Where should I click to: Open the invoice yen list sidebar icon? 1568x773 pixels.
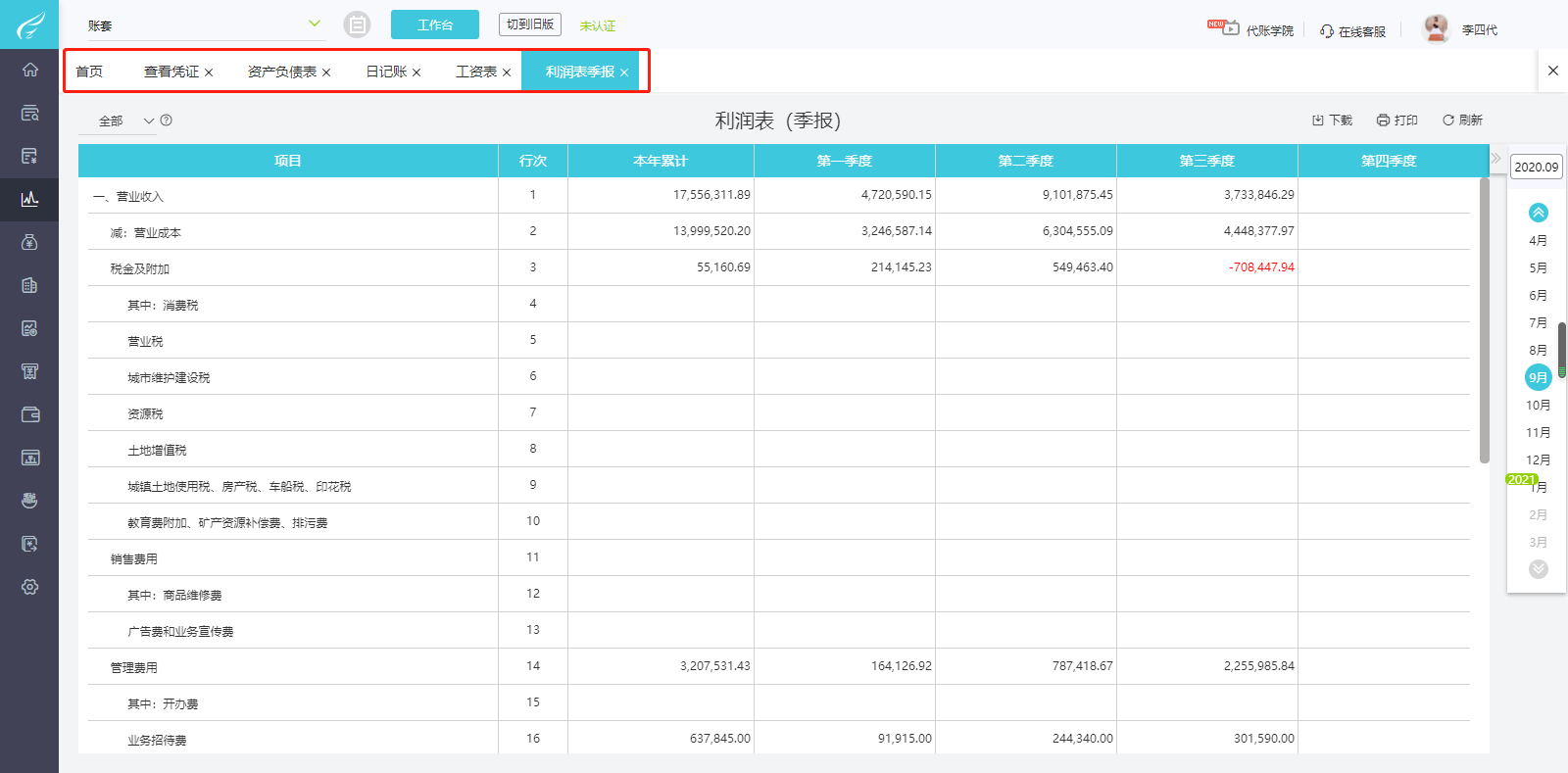(x=29, y=156)
